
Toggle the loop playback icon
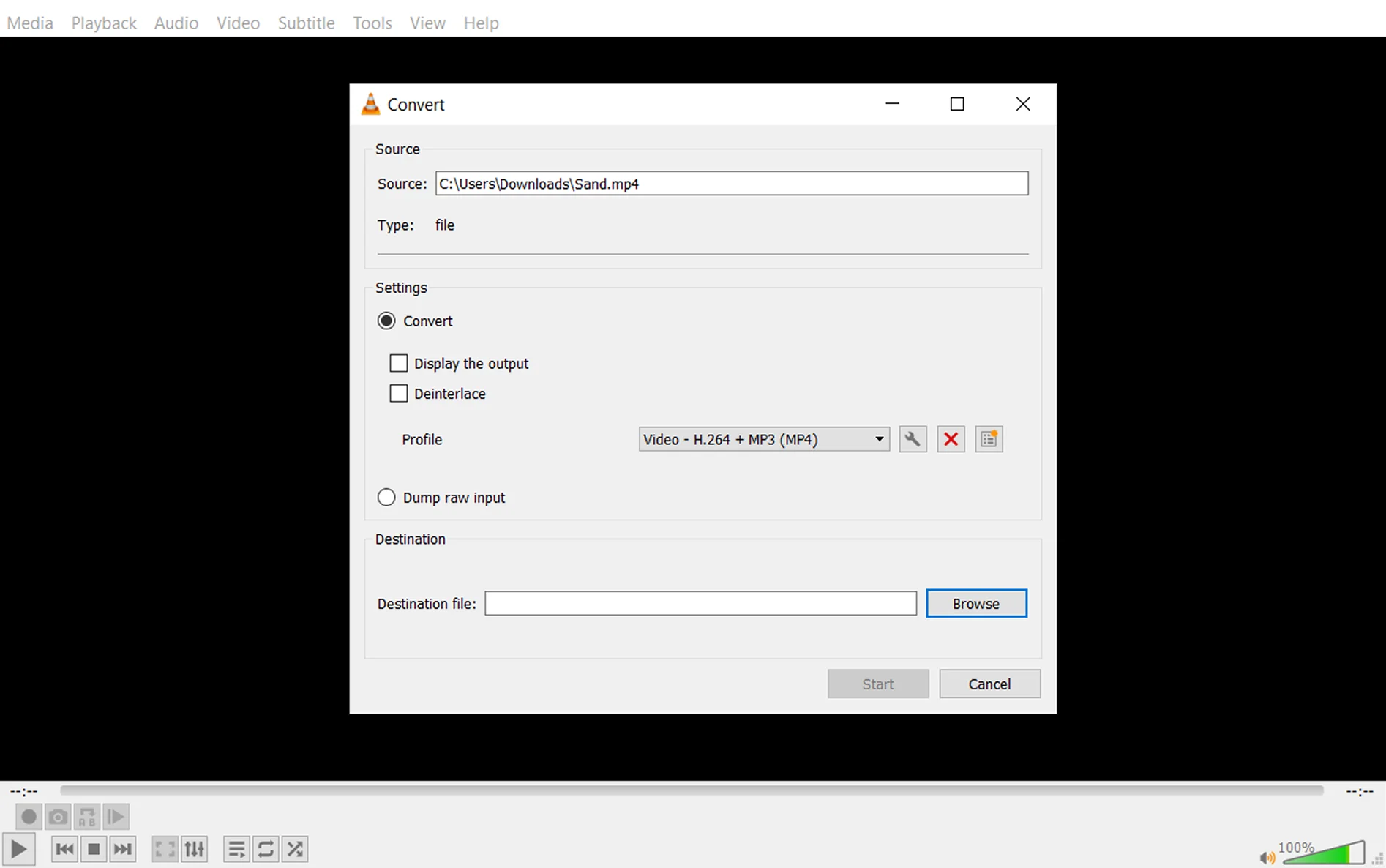[266, 849]
